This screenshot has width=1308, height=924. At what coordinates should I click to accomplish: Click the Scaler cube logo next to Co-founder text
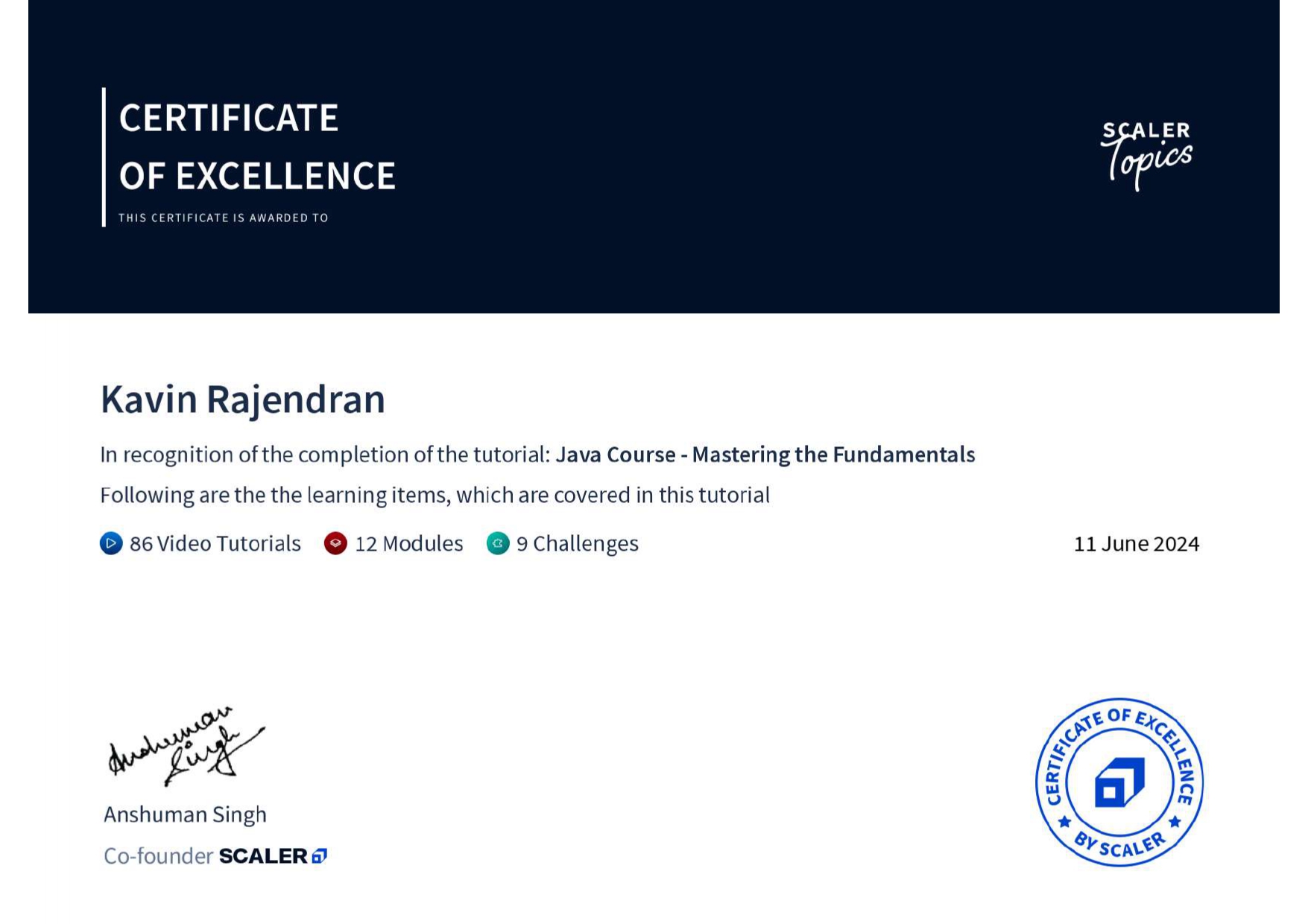point(320,856)
